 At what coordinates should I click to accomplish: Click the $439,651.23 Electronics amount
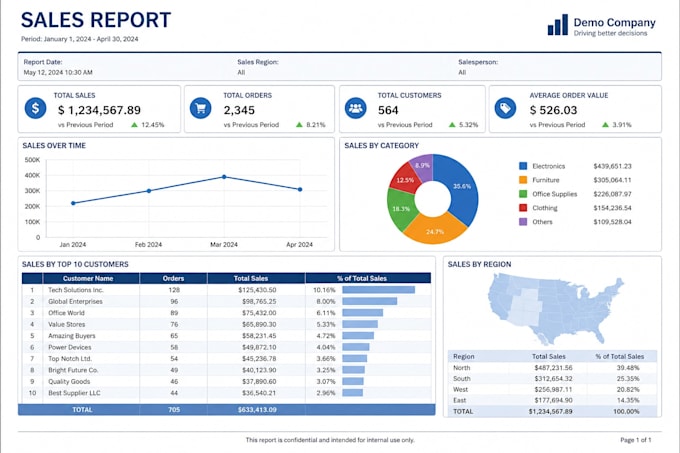(x=612, y=166)
